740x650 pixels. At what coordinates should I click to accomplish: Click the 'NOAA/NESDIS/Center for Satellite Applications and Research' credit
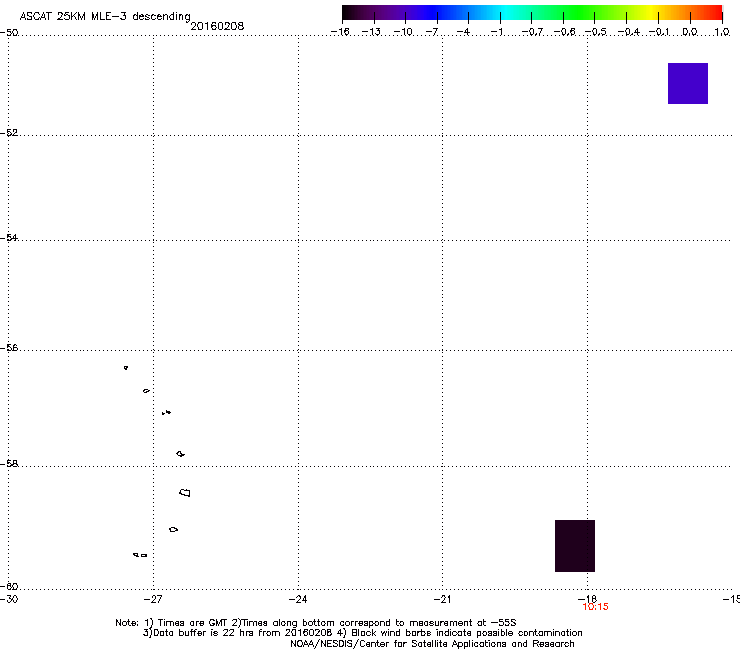(432, 644)
